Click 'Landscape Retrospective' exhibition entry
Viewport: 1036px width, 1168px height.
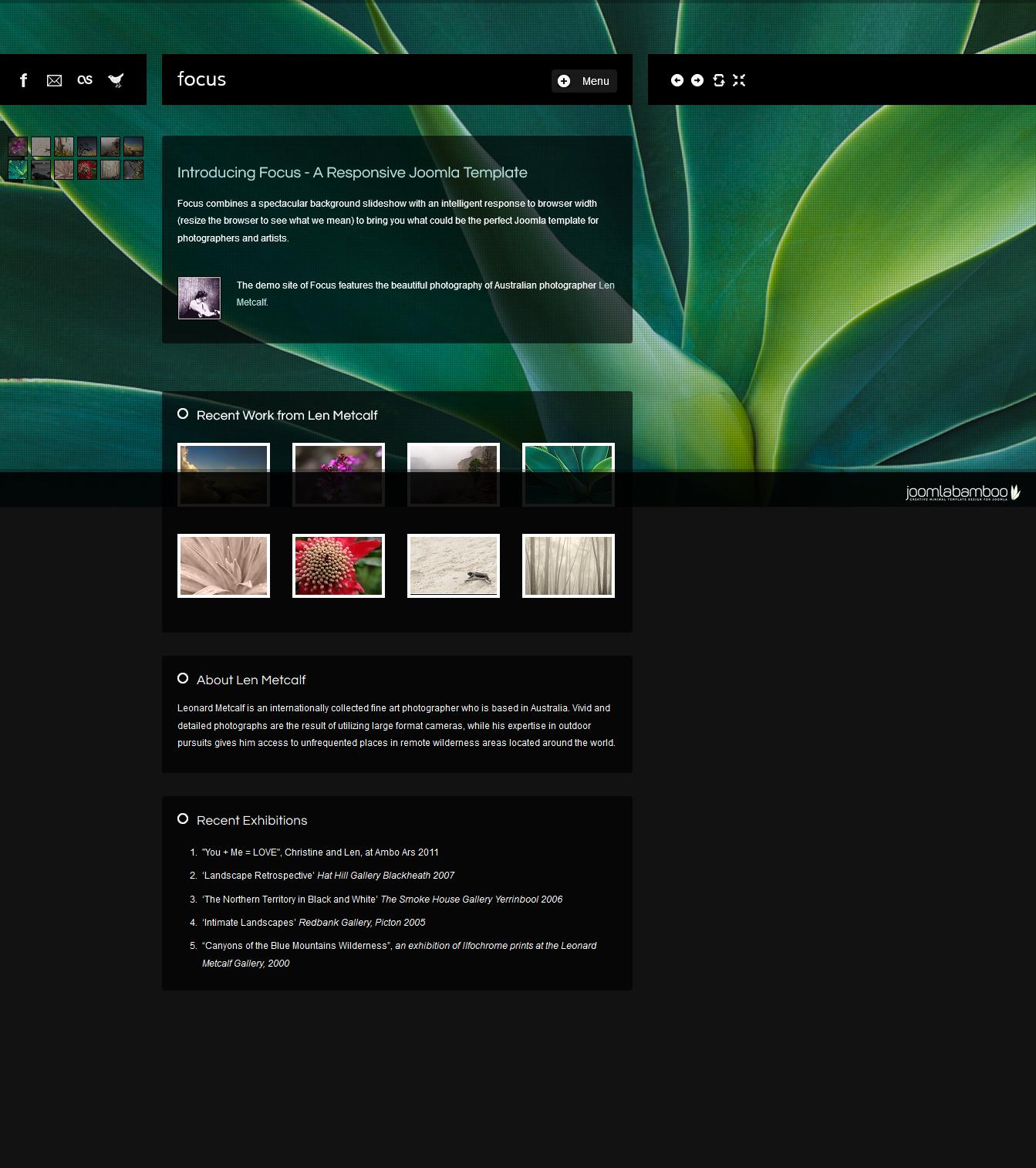(x=328, y=876)
